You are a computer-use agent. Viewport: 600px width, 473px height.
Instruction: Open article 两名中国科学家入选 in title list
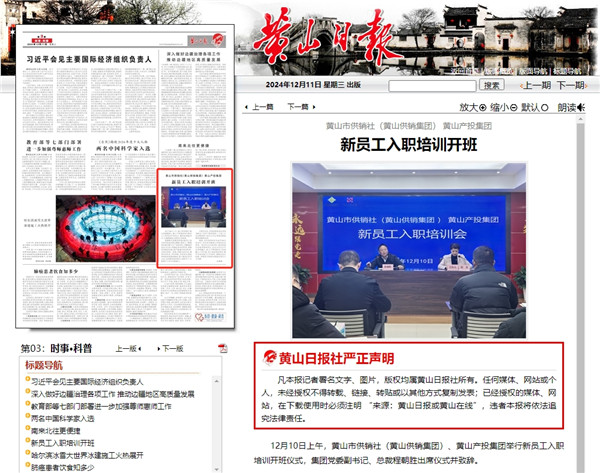pos(62,419)
